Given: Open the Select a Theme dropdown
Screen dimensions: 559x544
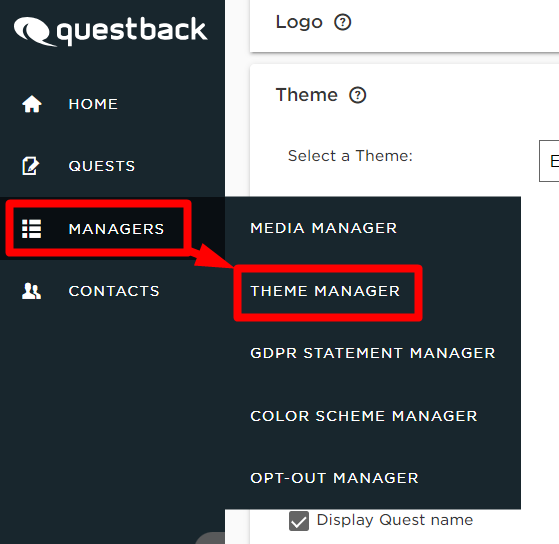Looking at the screenshot, I should click(x=549, y=161).
